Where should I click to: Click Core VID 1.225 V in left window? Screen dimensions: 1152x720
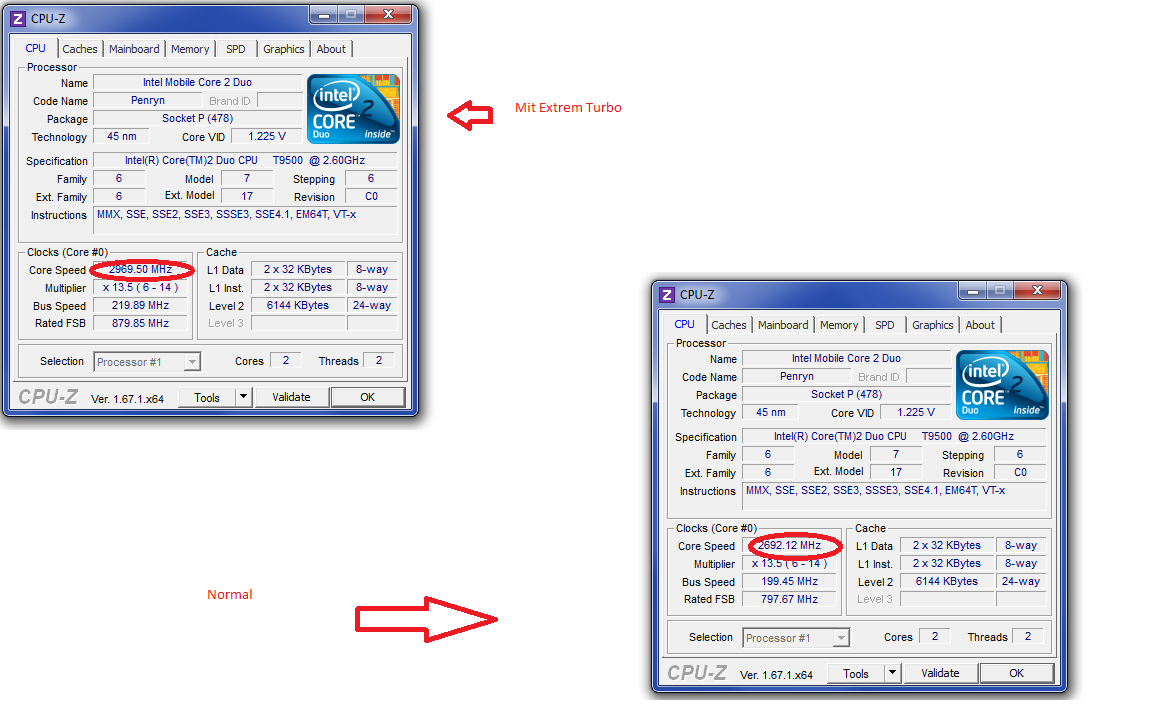click(x=267, y=137)
